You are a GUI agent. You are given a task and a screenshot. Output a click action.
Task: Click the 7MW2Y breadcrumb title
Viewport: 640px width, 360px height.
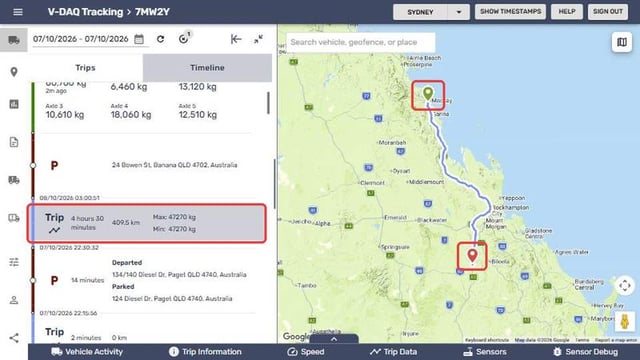click(152, 12)
